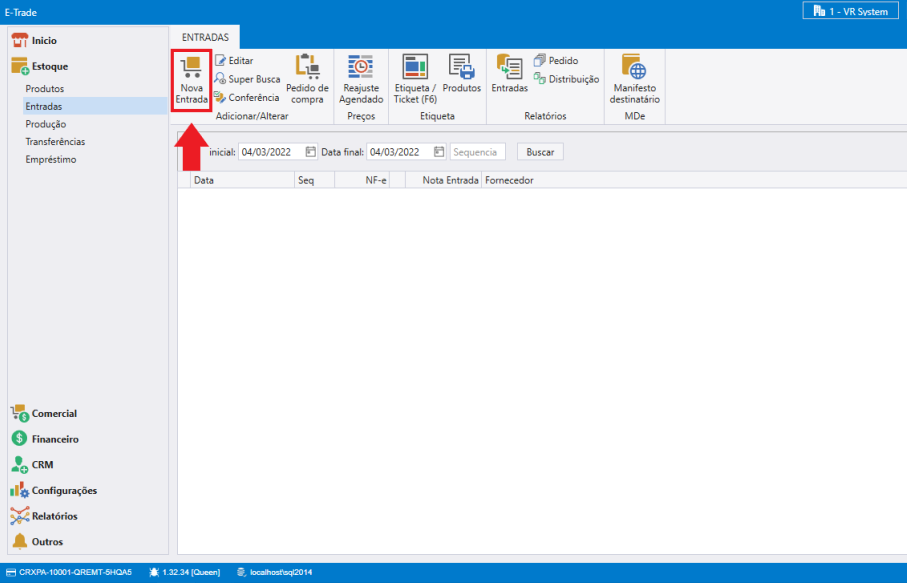Click the Sequencia input field

click(478, 152)
